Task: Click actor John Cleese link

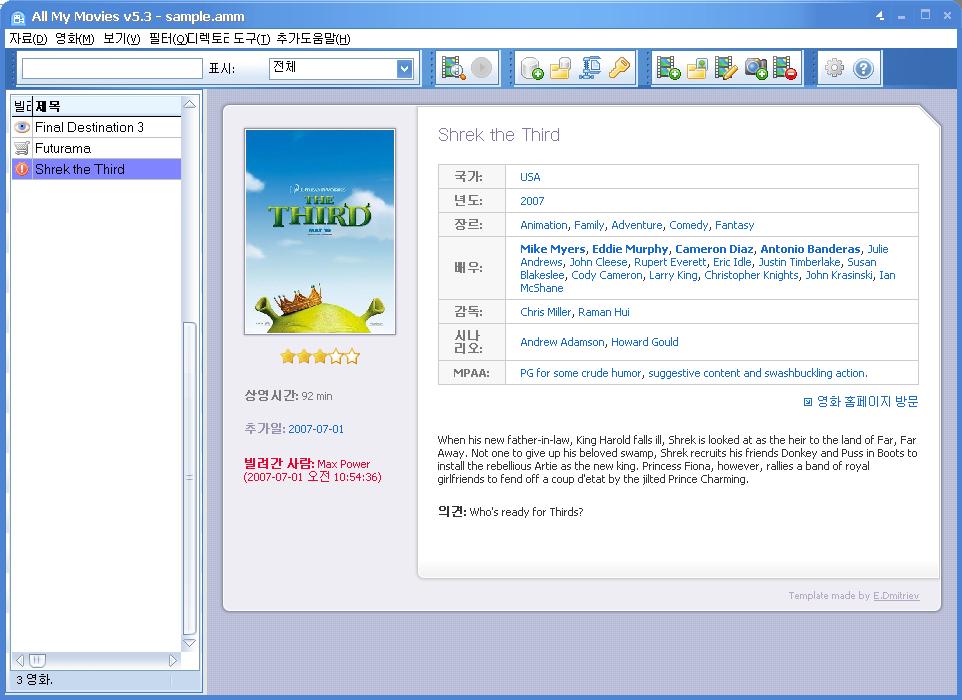Action: (598, 262)
